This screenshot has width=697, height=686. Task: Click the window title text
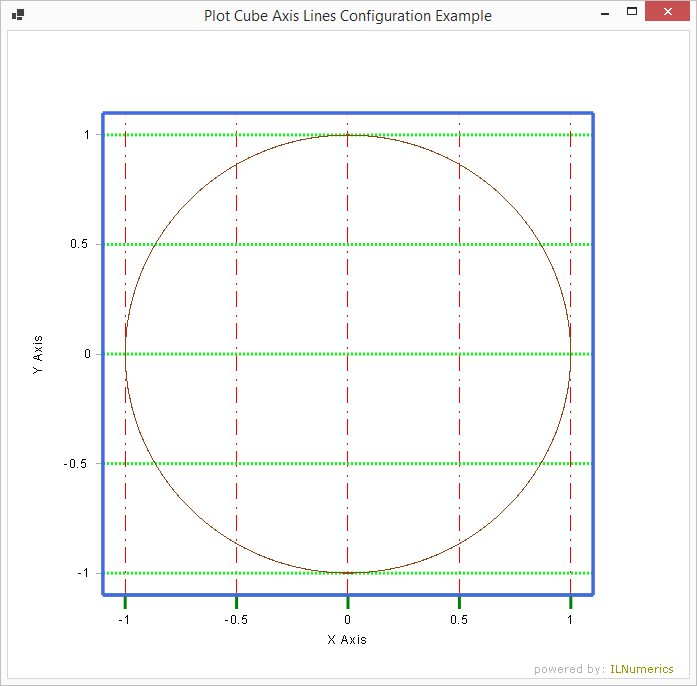pos(347,16)
